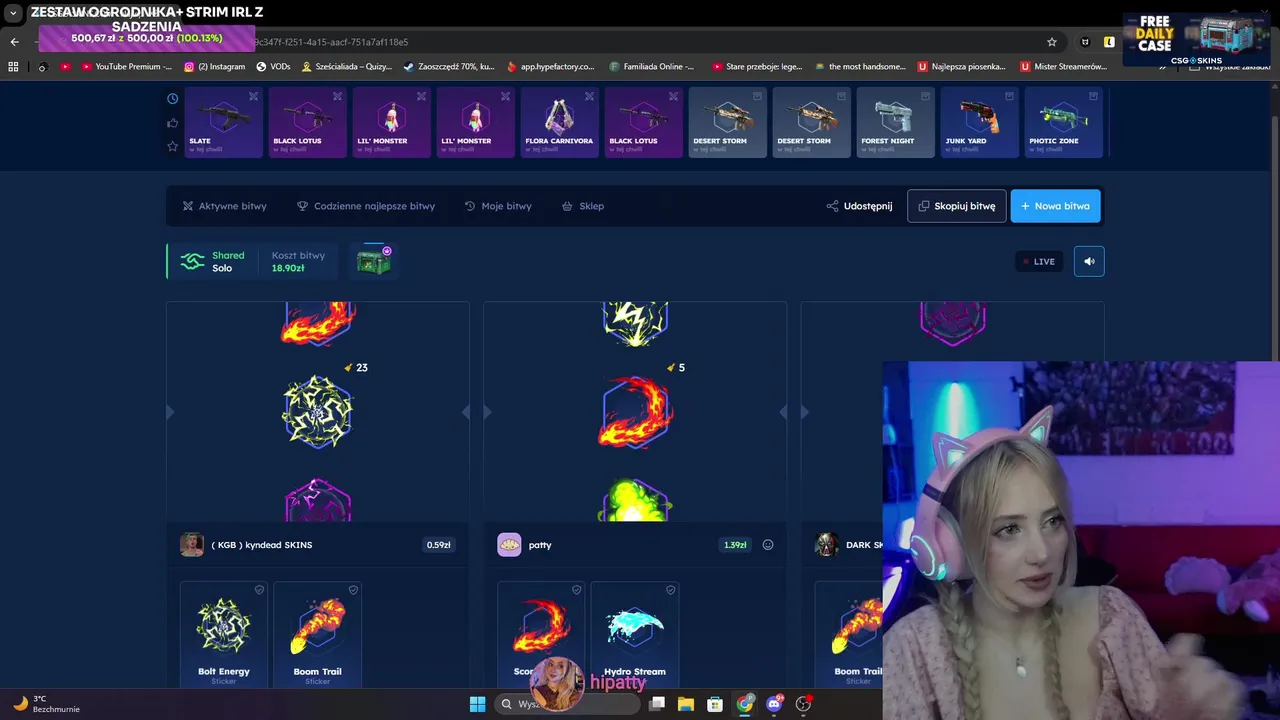Select the Hydro Stream sticker card
Viewport: 1280px width, 720px height.
(635, 635)
